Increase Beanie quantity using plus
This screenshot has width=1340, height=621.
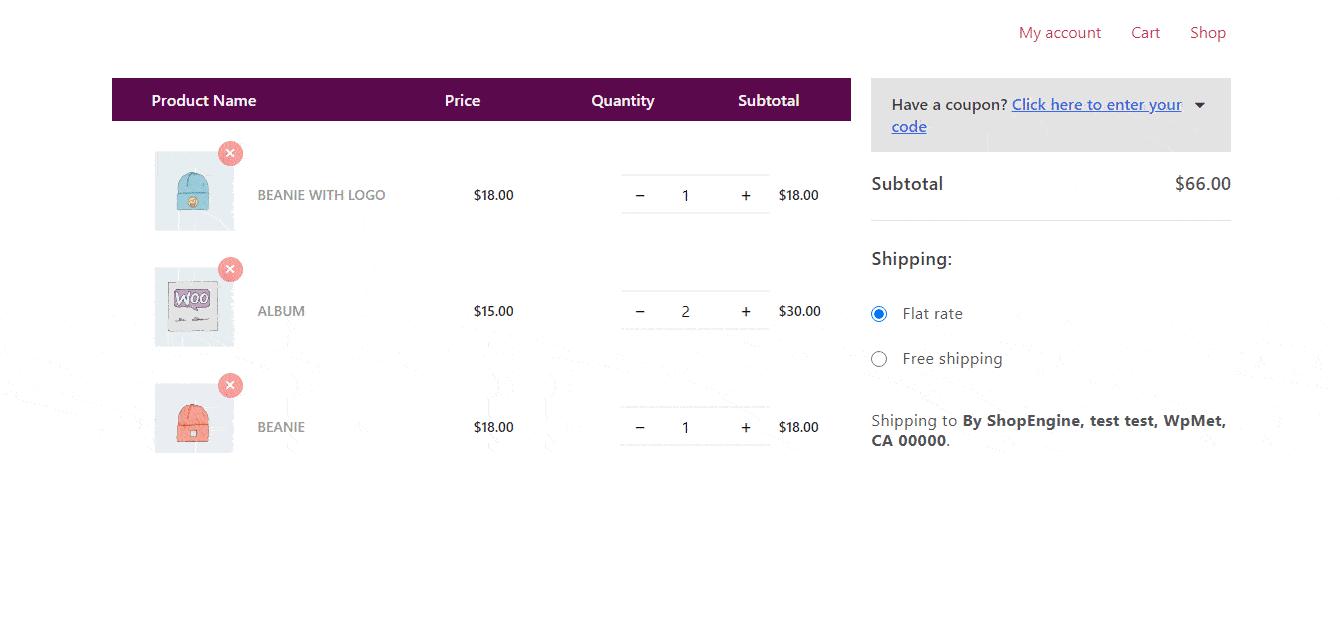pyautogui.click(x=746, y=427)
